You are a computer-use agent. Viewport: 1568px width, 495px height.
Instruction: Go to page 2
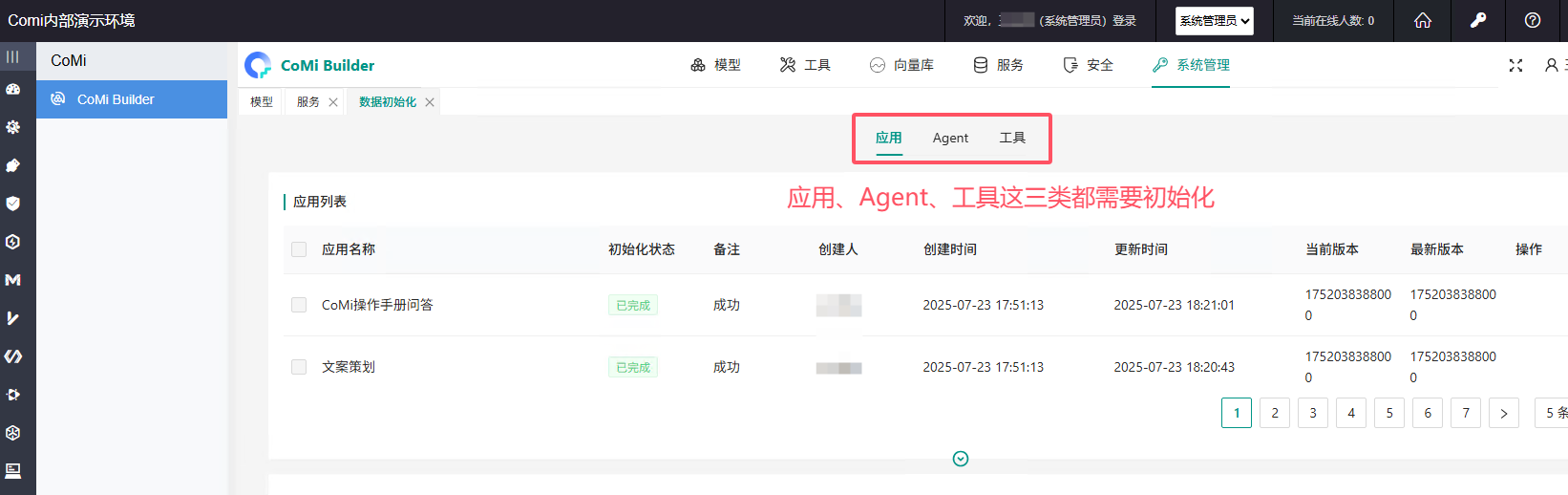click(1275, 413)
